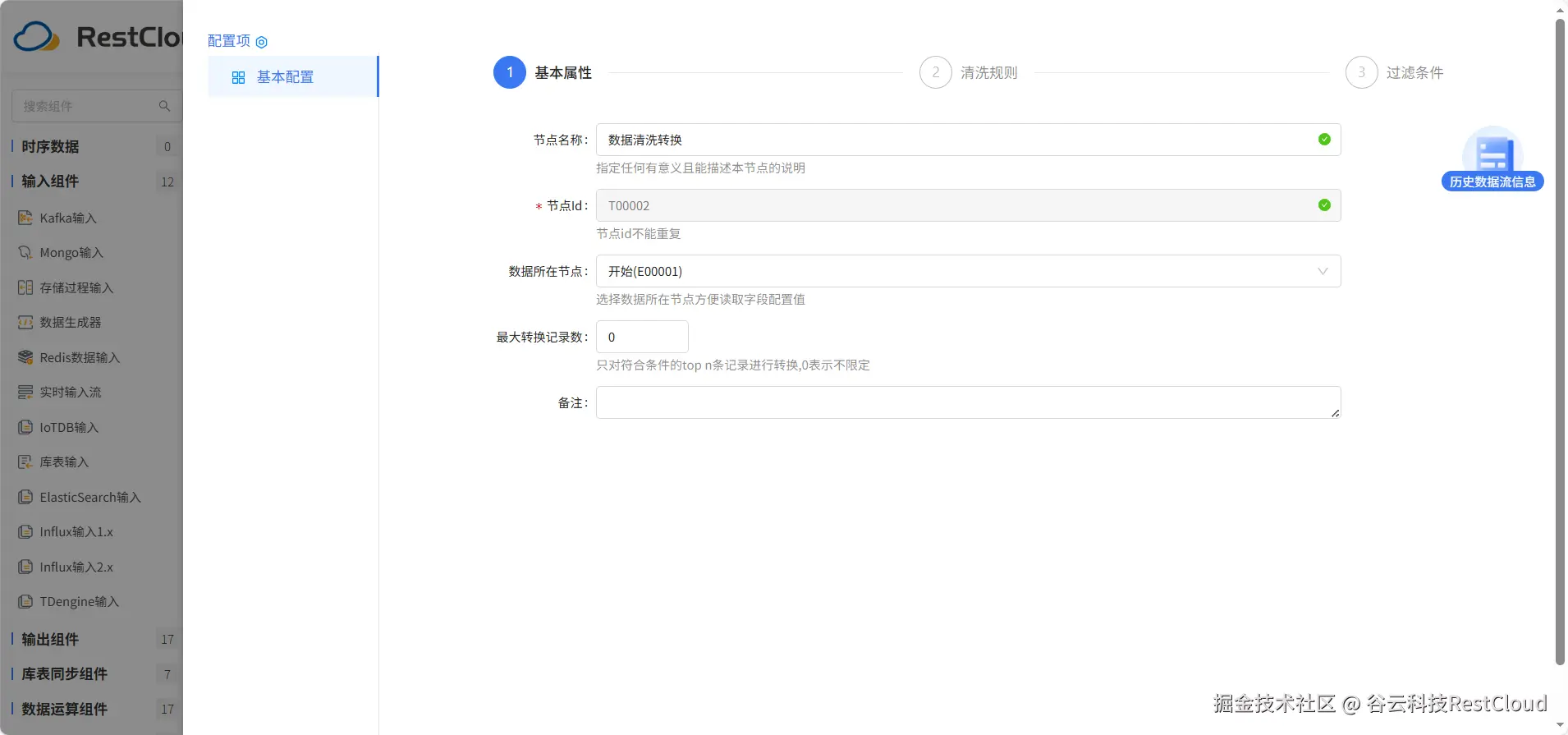Click the green check icon in 节点名称 field
1568x735 pixels.
click(x=1324, y=140)
